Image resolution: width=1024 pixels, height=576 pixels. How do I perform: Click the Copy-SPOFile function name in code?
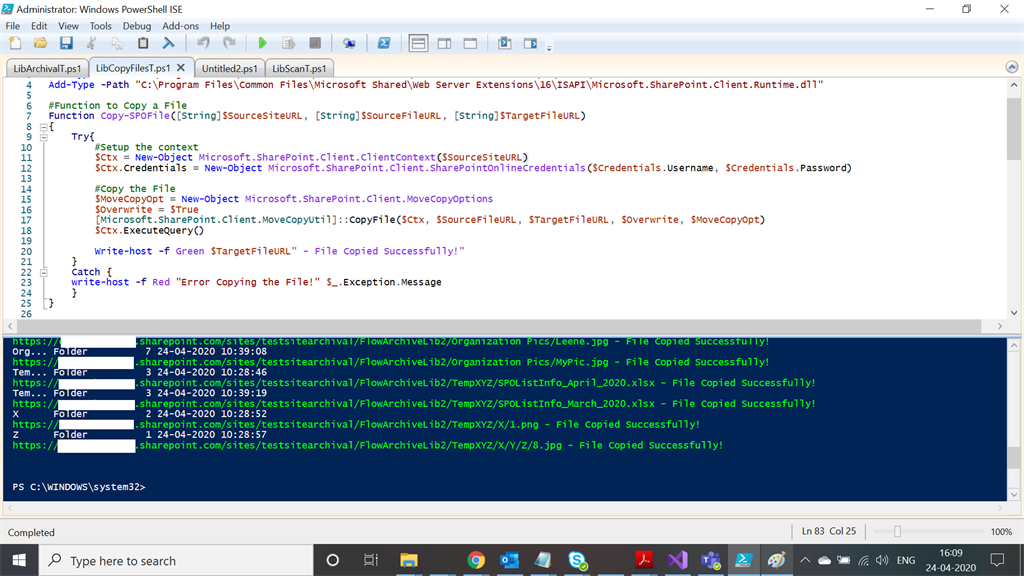135,116
